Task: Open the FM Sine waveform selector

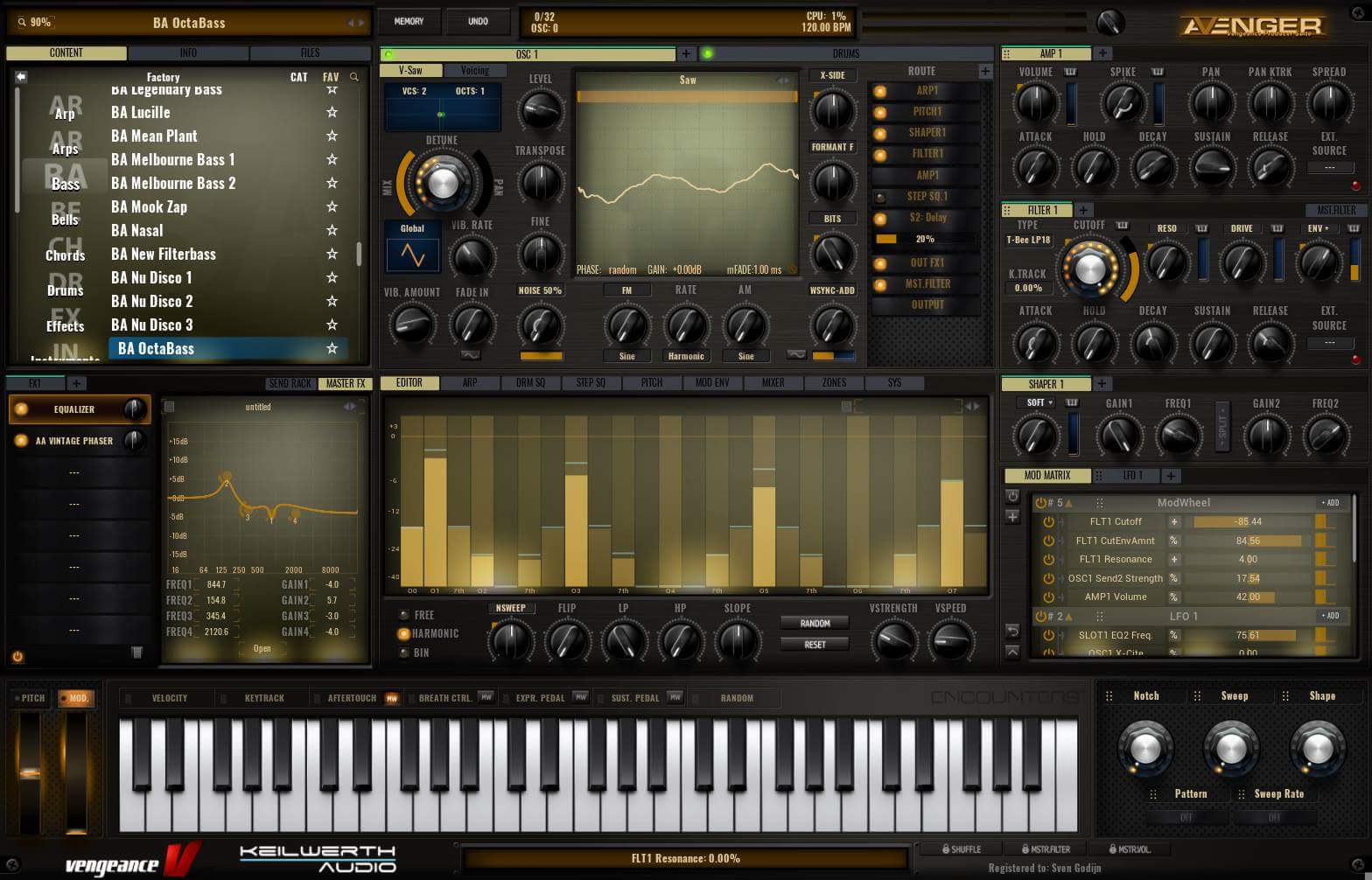Action: pyautogui.click(x=626, y=356)
